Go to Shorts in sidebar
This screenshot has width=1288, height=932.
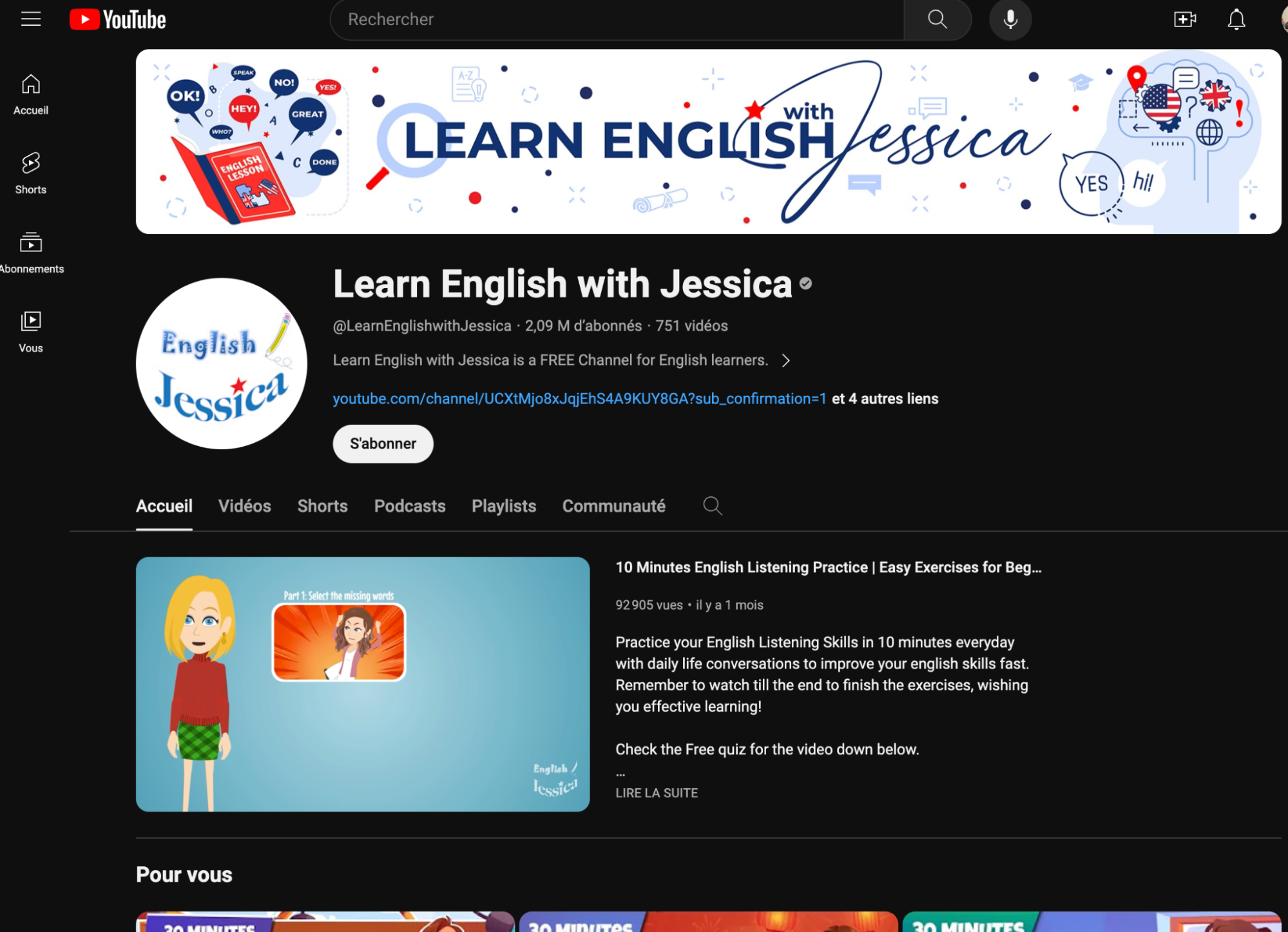pos(30,173)
